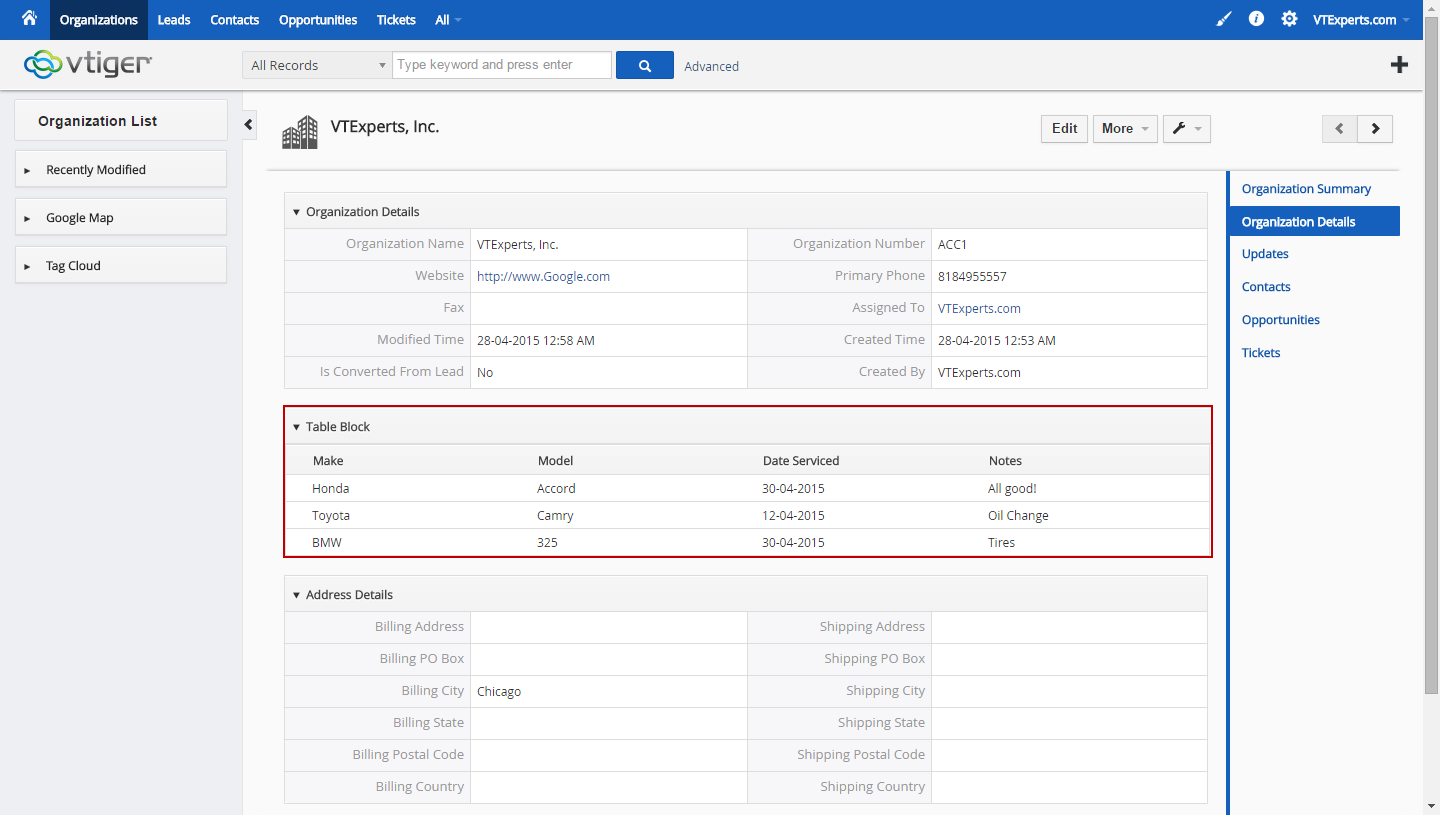The width and height of the screenshot is (1440, 815).
Task: Open the More dropdown button
Action: 1125,128
